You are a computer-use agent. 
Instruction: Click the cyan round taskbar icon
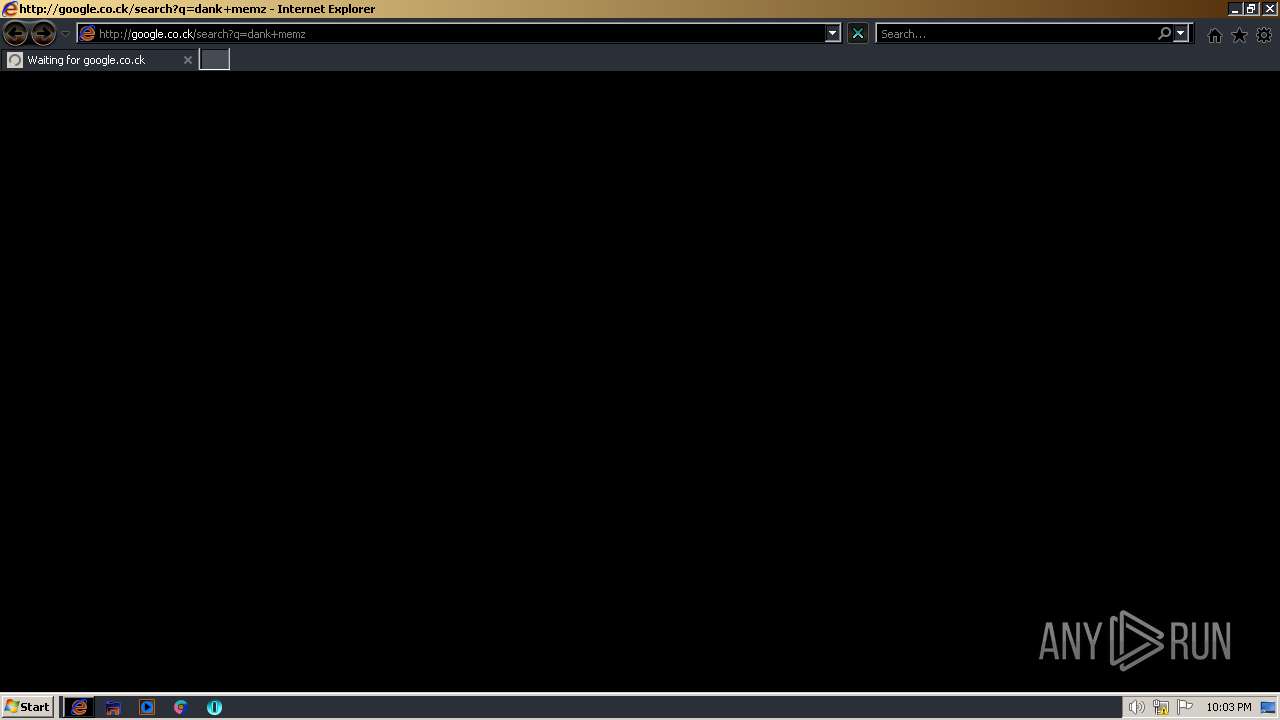[x=214, y=707]
